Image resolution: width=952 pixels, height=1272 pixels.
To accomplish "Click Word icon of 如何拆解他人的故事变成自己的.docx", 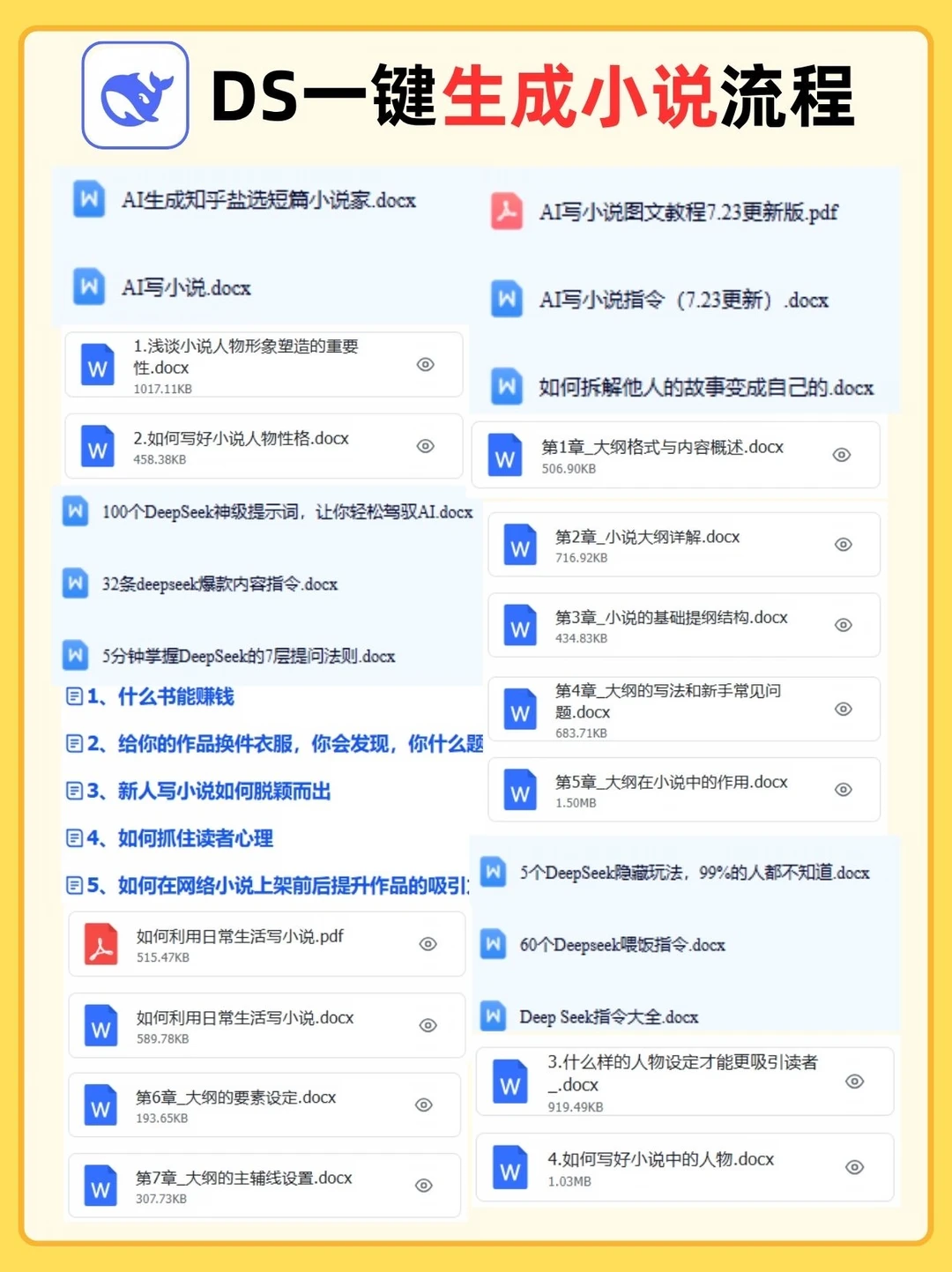I will [506, 386].
